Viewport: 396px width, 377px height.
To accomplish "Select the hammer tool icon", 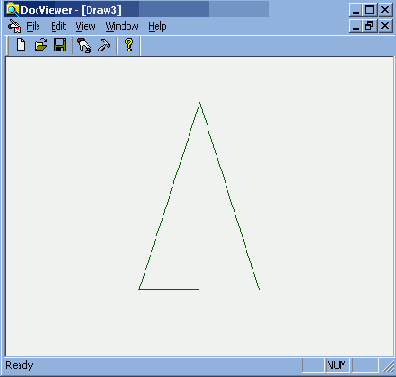I will tap(104, 45).
